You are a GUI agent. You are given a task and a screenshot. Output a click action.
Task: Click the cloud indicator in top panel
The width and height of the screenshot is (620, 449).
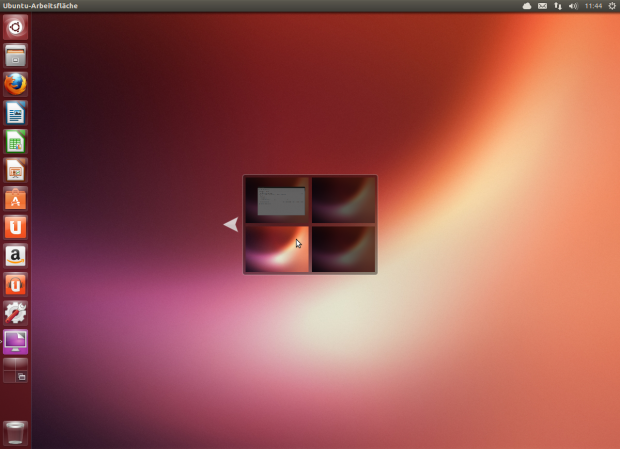pos(527,6)
